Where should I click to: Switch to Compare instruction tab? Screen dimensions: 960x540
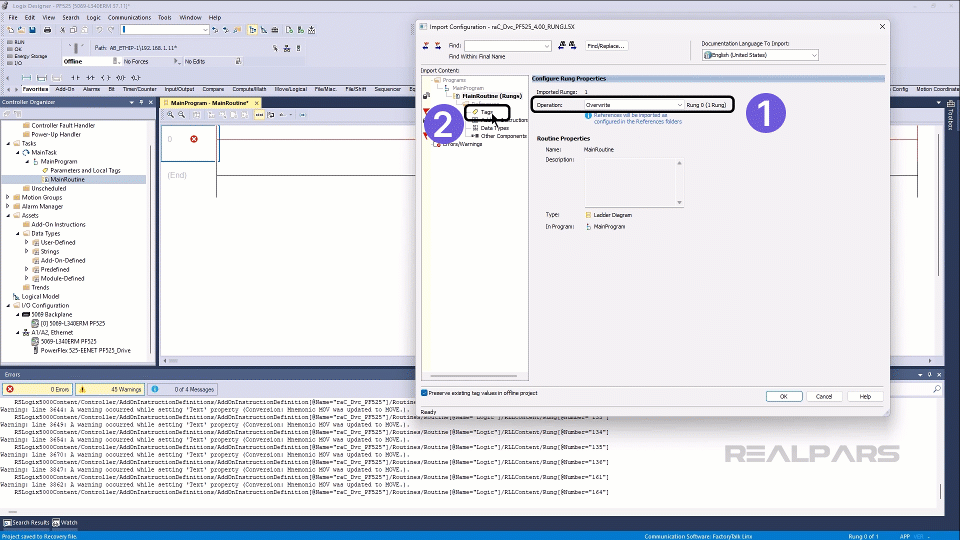[x=213, y=89]
